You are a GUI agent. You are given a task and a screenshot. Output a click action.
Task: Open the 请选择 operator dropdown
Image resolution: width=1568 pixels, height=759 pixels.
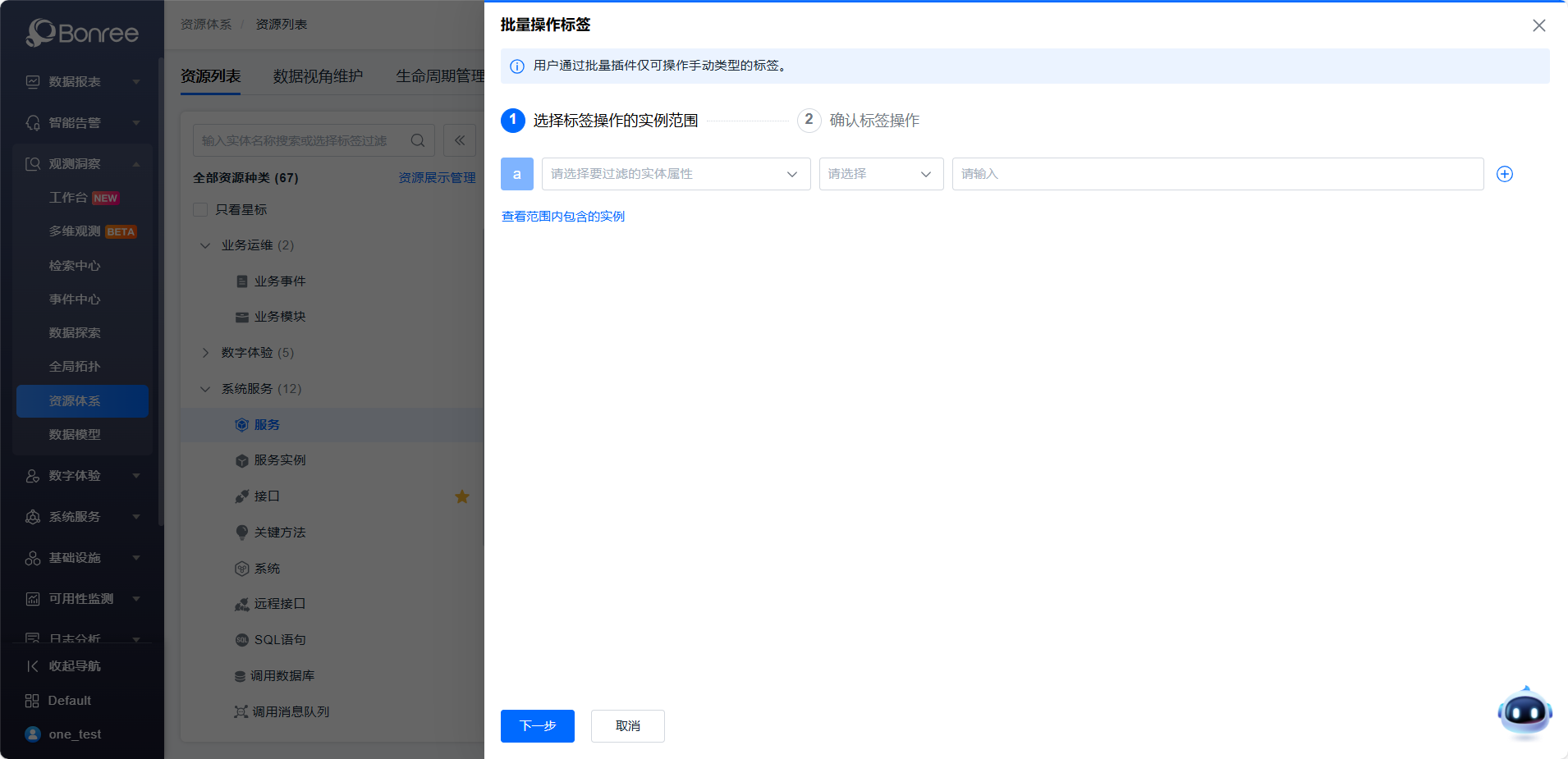(x=881, y=174)
